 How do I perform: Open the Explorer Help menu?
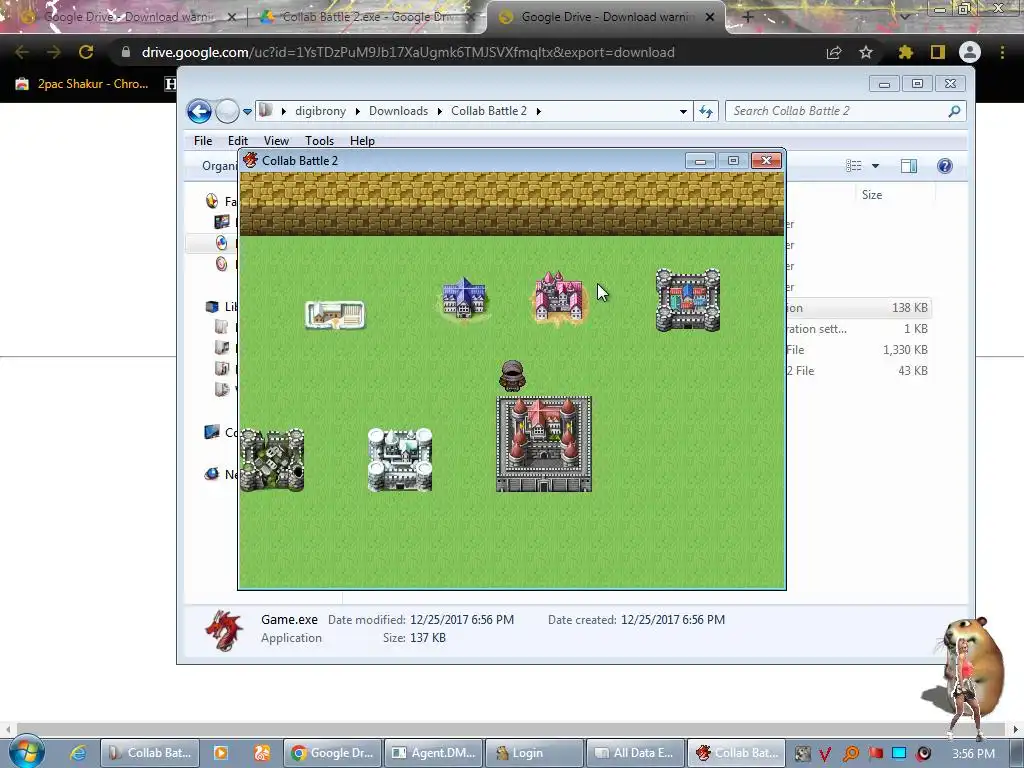[x=362, y=140]
